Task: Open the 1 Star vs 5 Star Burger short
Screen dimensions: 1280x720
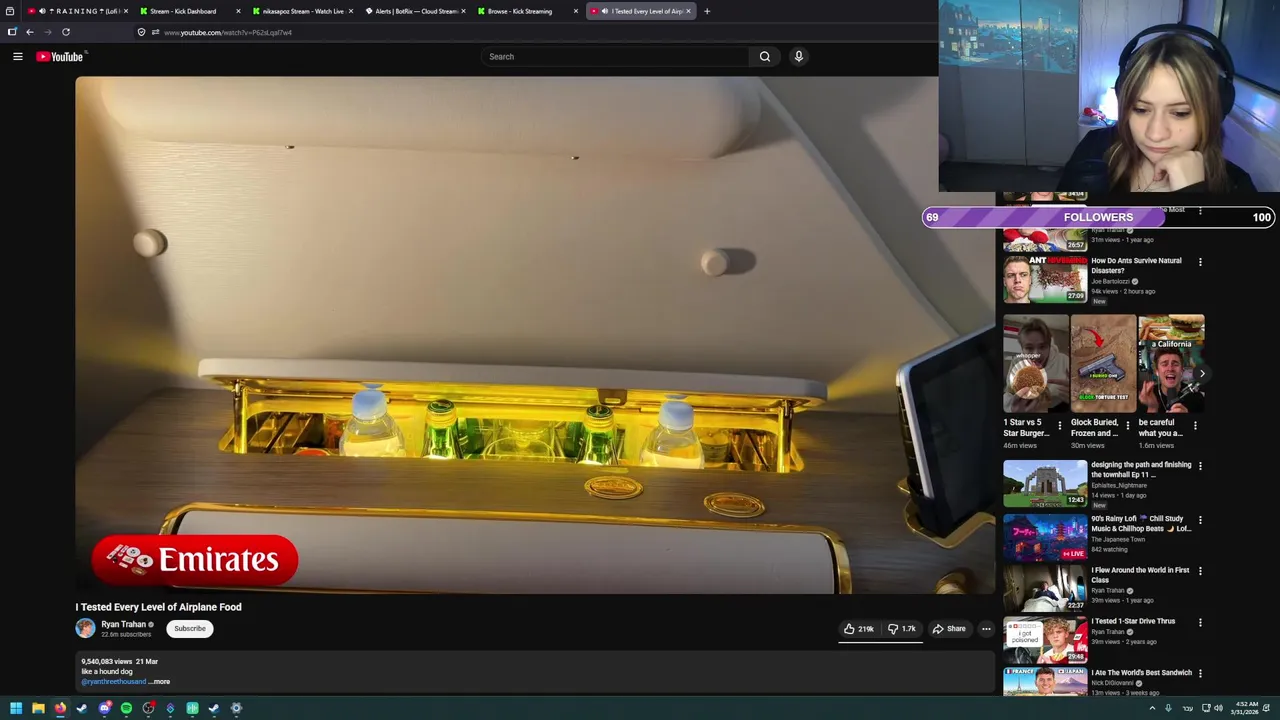Action: tap(1036, 364)
